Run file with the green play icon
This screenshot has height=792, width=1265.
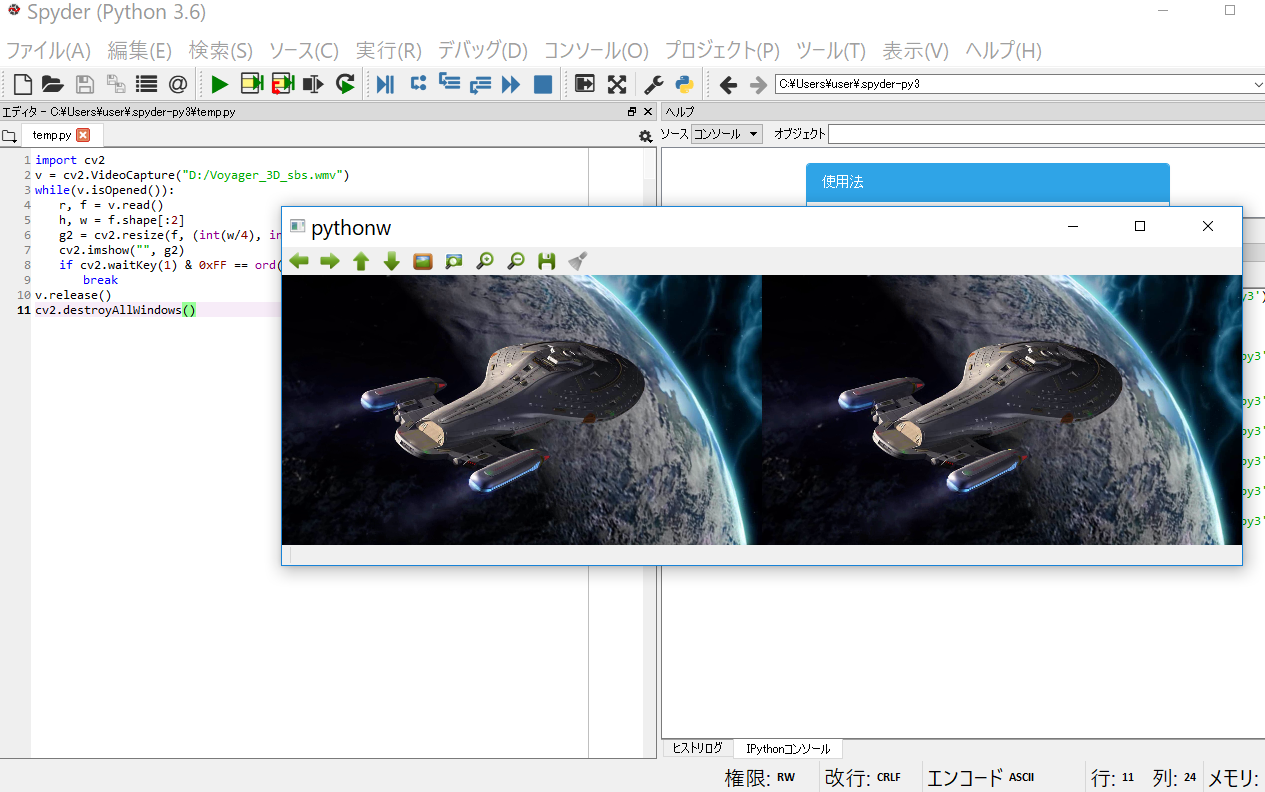[220, 85]
